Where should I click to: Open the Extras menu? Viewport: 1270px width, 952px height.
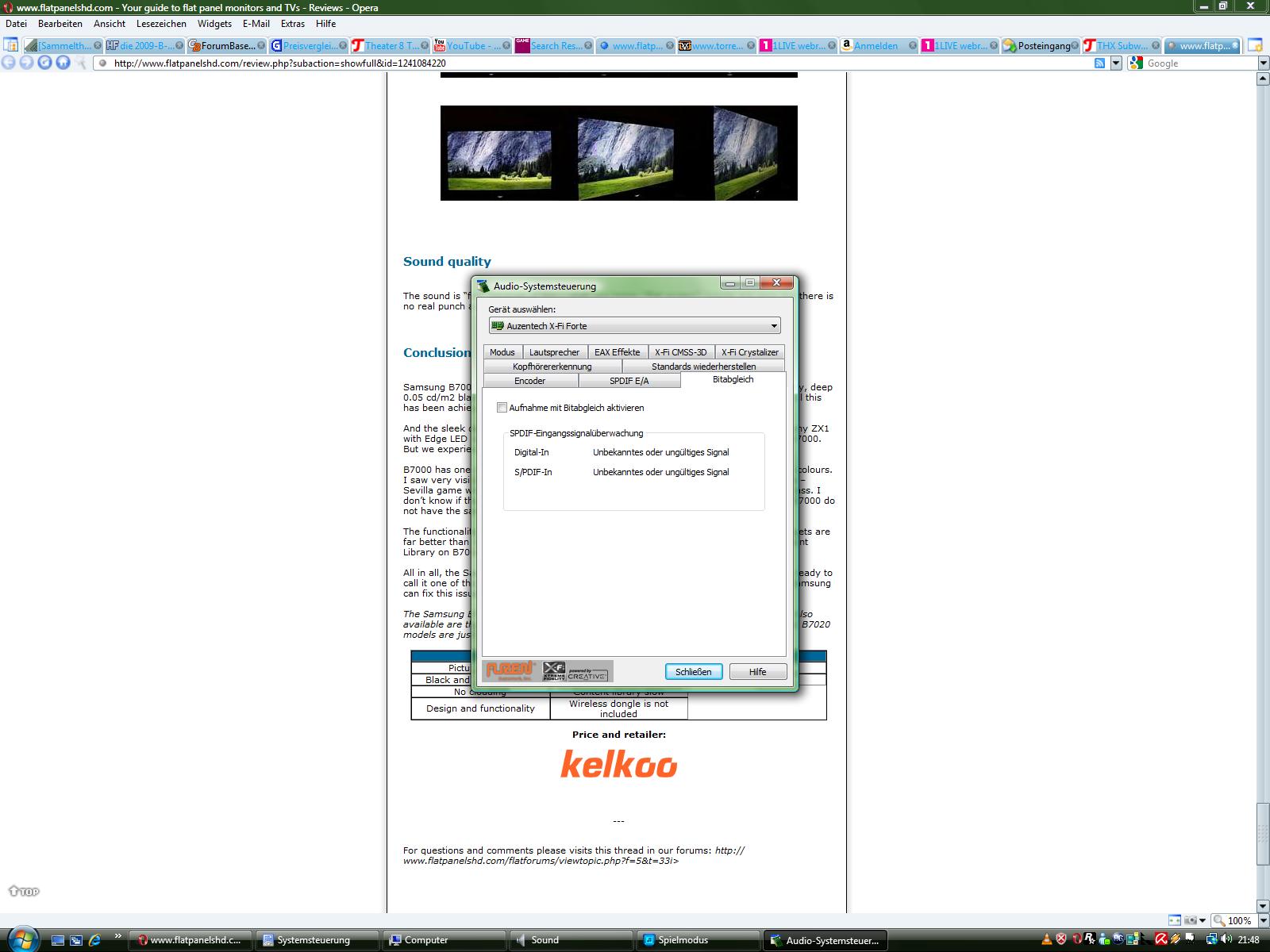pyautogui.click(x=292, y=24)
